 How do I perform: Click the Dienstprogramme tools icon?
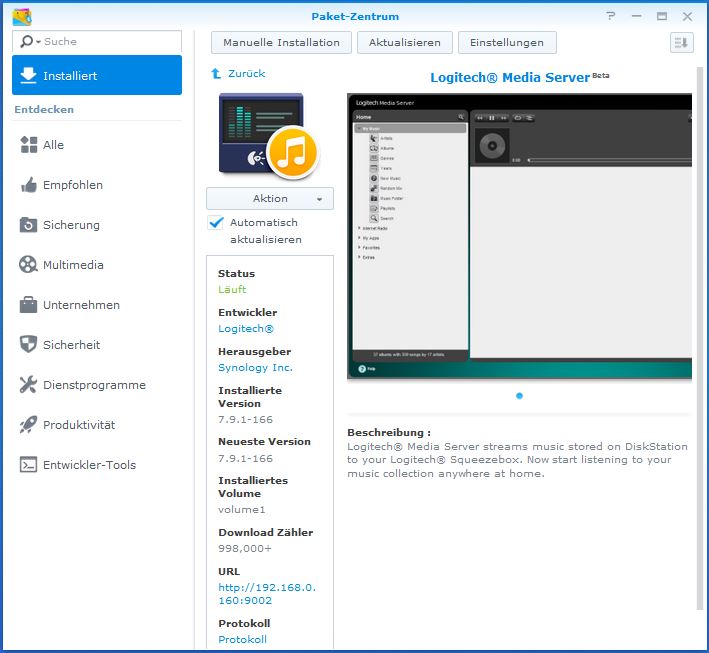pyautogui.click(x=28, y=385)
